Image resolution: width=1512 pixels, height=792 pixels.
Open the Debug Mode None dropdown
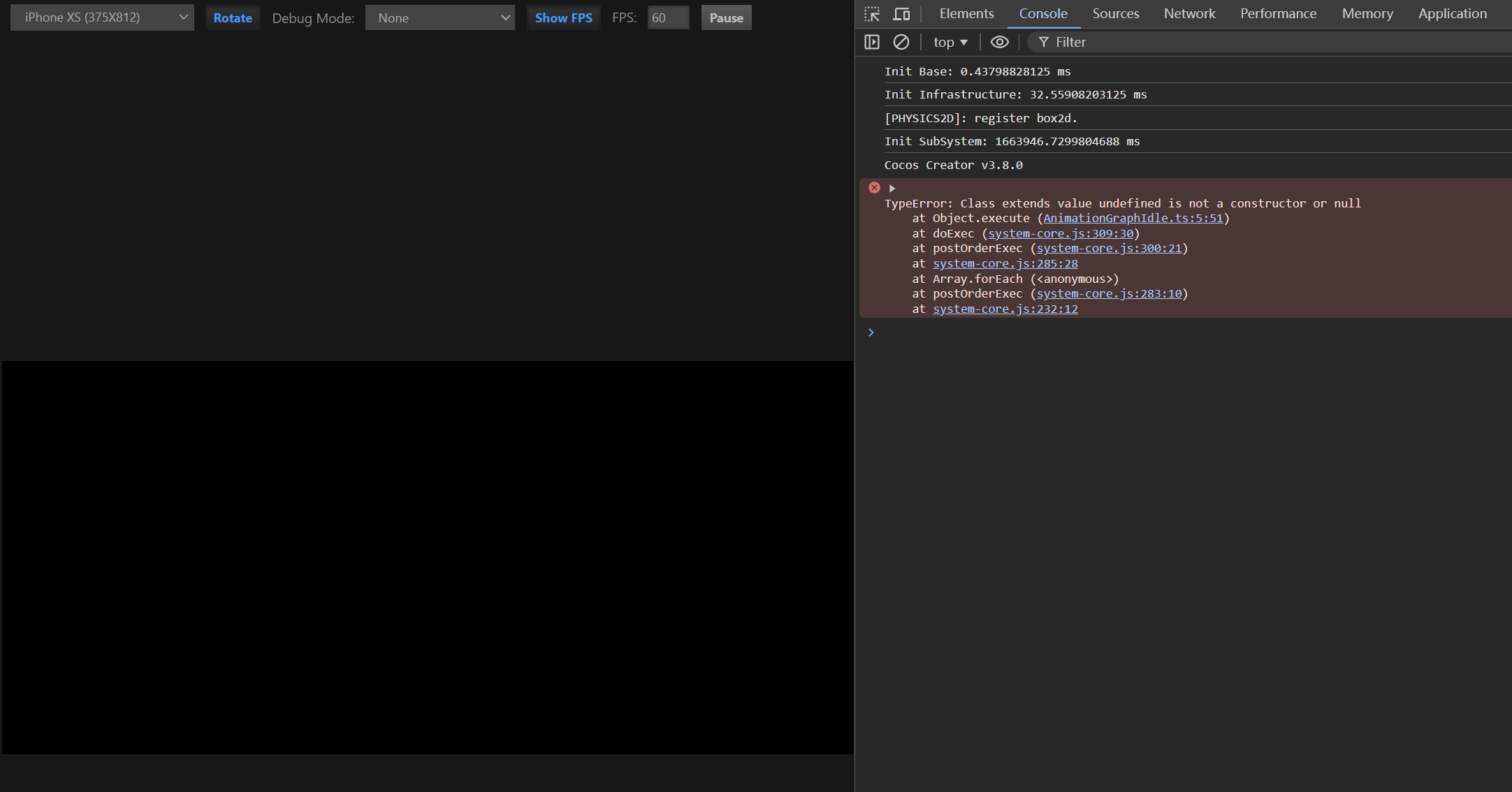click(440, 17)
